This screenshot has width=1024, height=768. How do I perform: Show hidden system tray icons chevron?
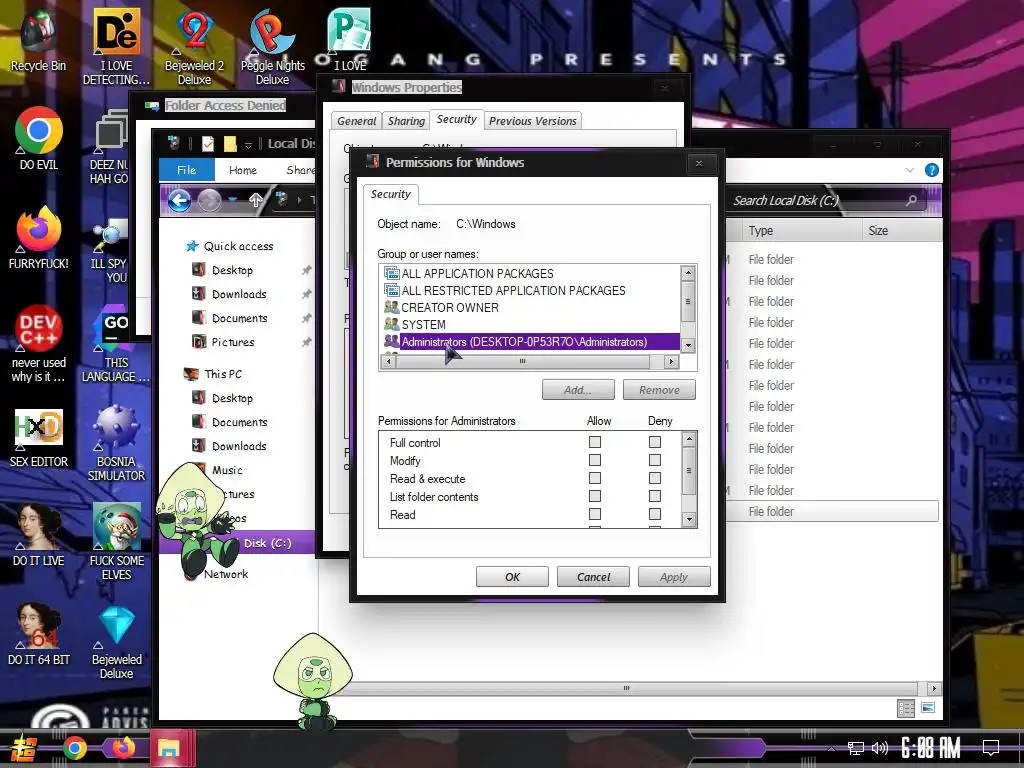[831, 748]
